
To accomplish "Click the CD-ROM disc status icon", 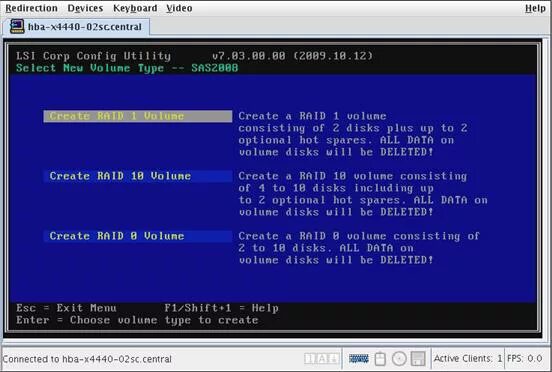I will click(399, 359).
